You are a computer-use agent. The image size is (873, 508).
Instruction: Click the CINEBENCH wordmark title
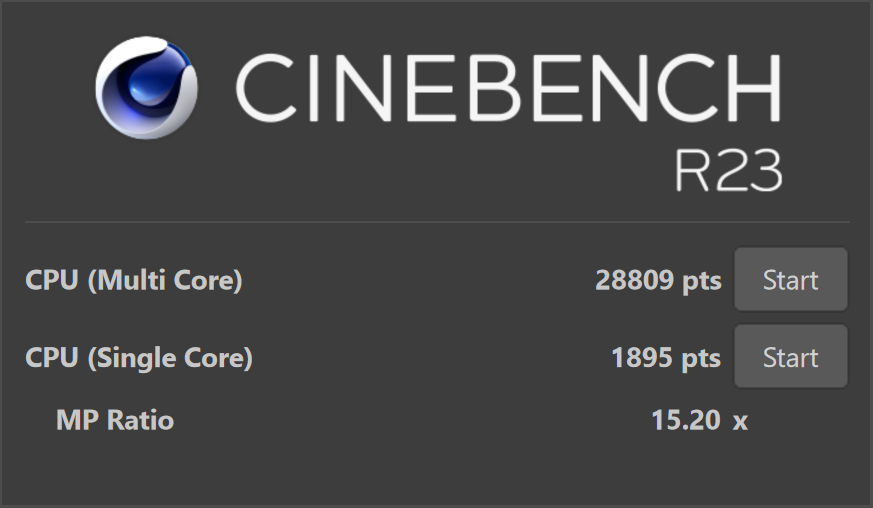click(508, 88)
